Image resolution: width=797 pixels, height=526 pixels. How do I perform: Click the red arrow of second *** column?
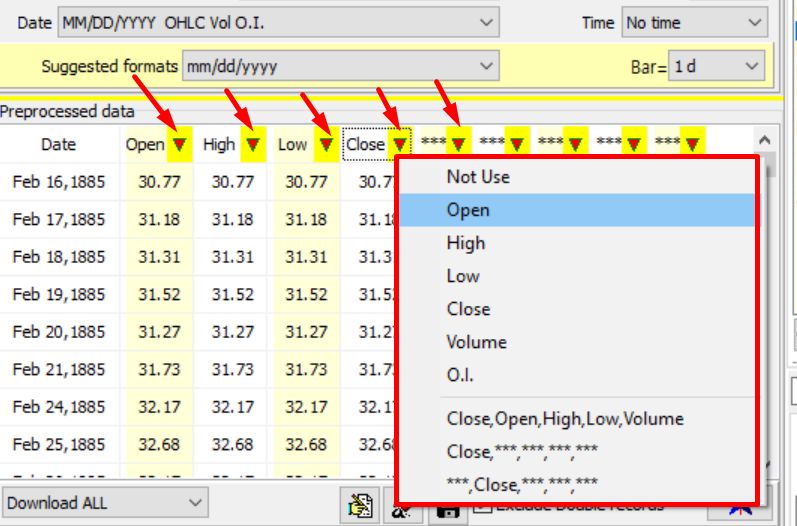pyautogui.click(x=516, y=144)
